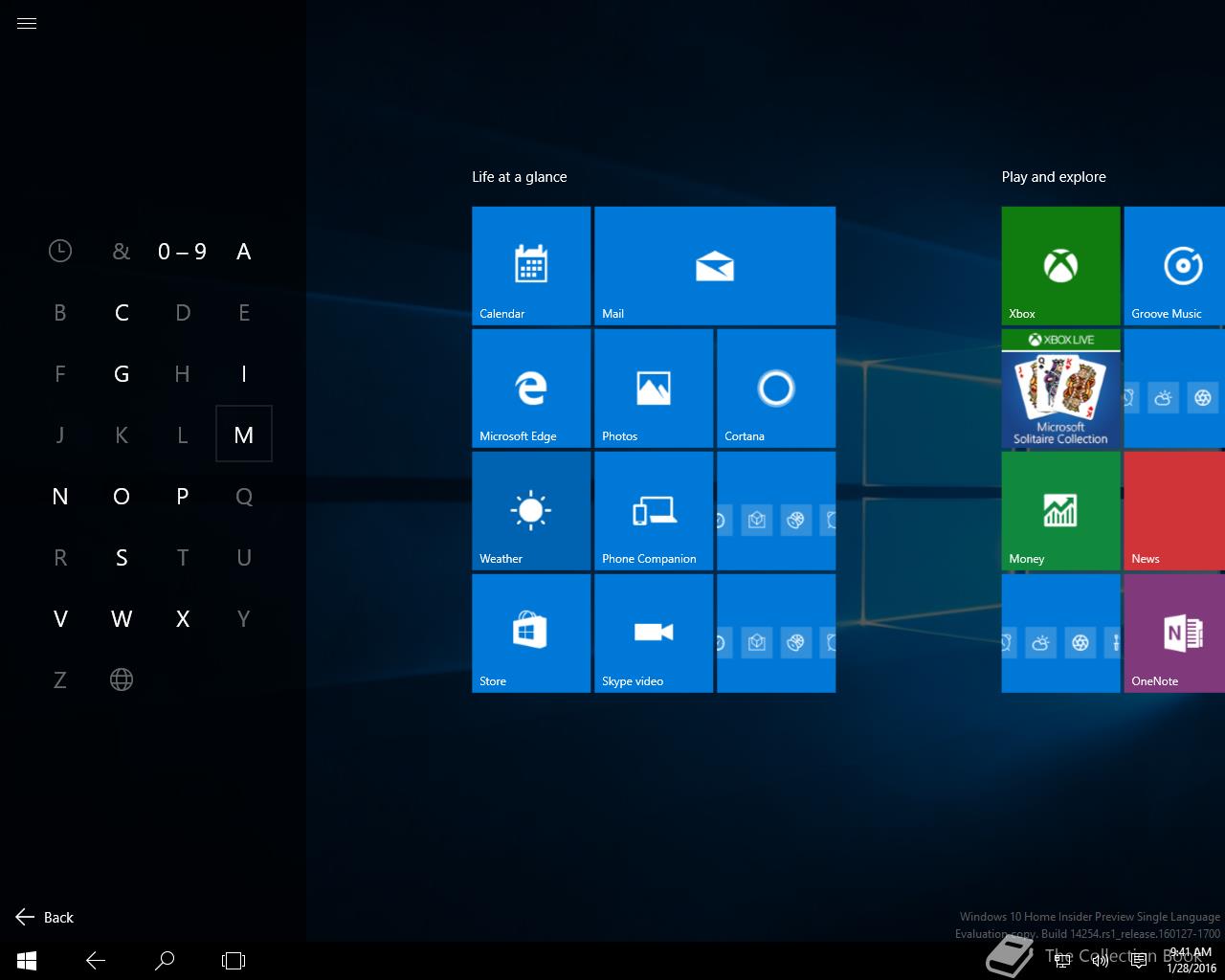Open Microsoft Solitaire Collection tile
The height and width of the screenshot is (980, 1225).
click(1060, 389)
